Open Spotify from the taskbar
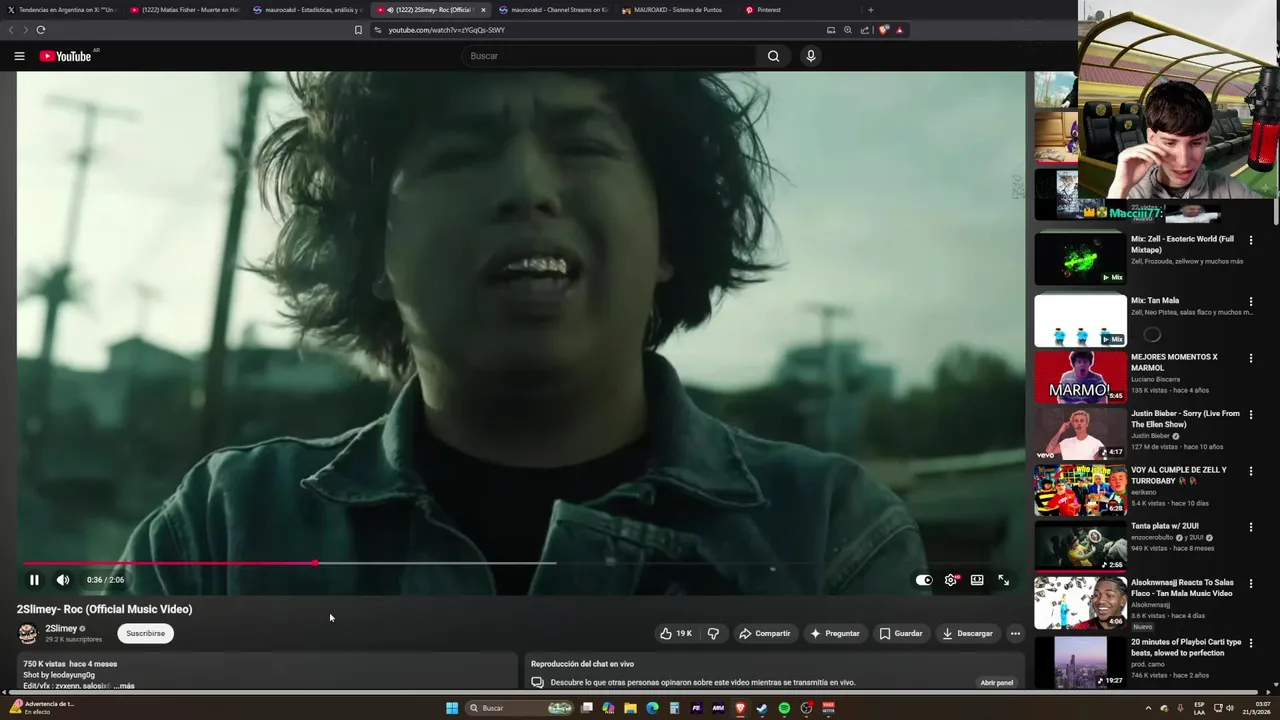Viewport: 1280px width, 720px height. click(x=784, y=708)
